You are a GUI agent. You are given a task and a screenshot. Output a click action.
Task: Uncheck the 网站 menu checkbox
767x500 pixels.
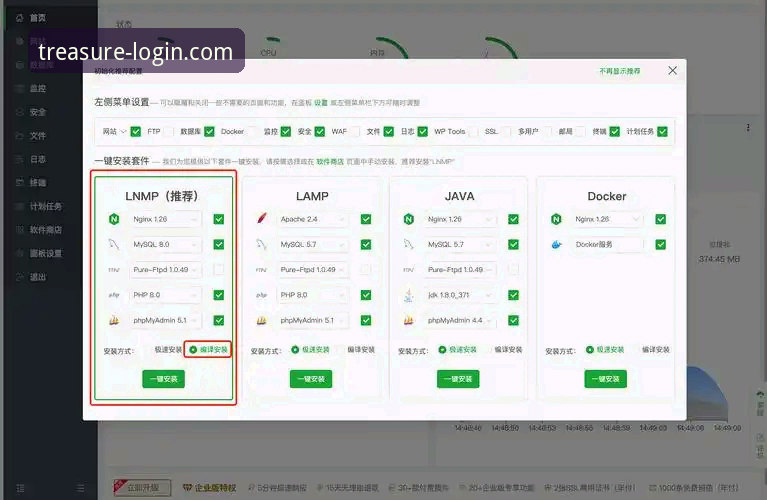pos(135,132)
